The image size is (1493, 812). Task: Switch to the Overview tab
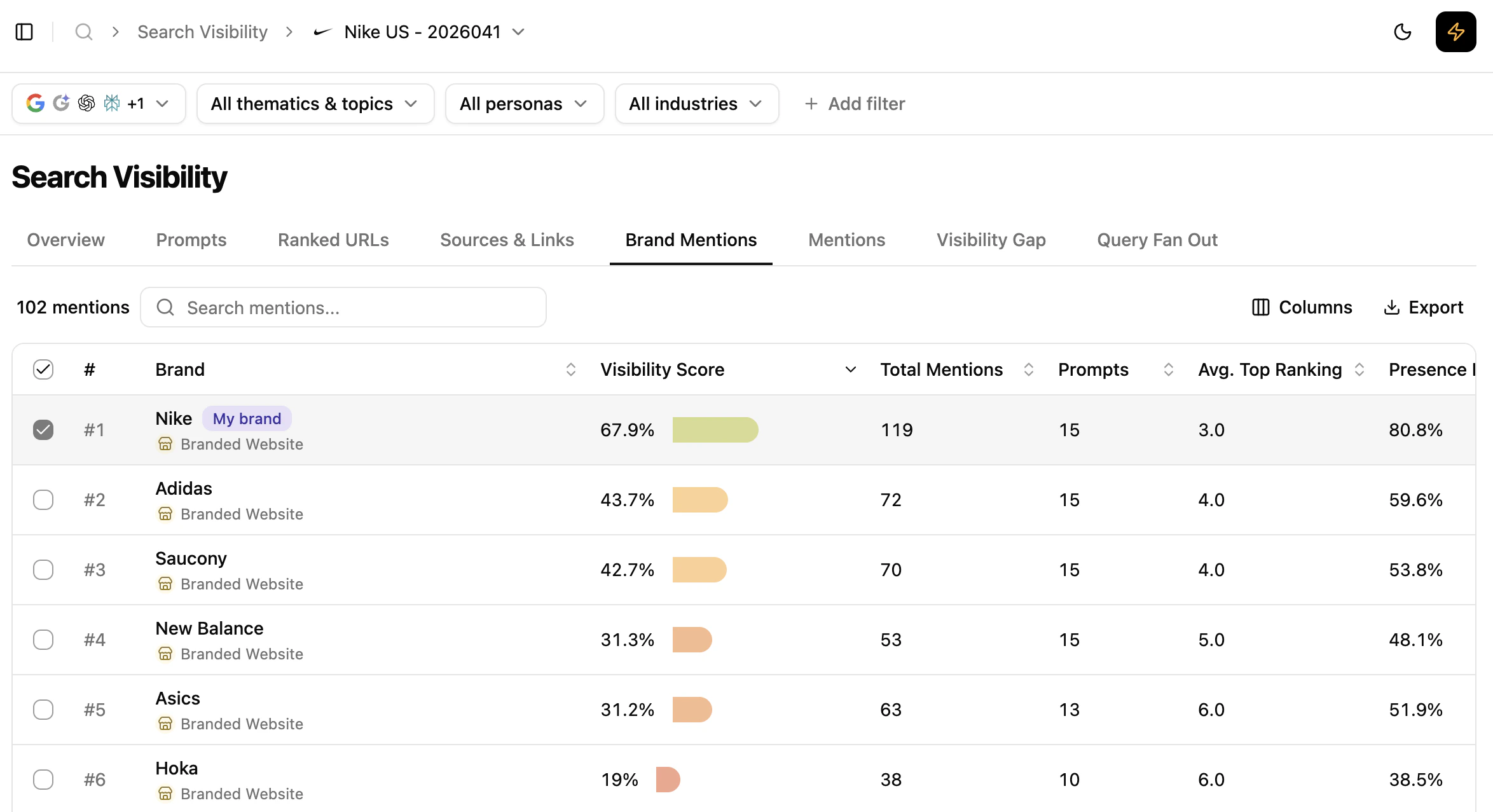tap(66, 240)
